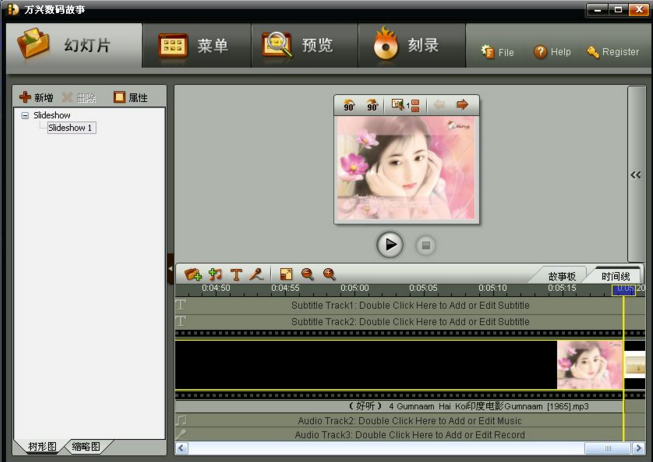
Task: Click the greyed-out delete button beside 新增
Action: [x=79, y=97]
